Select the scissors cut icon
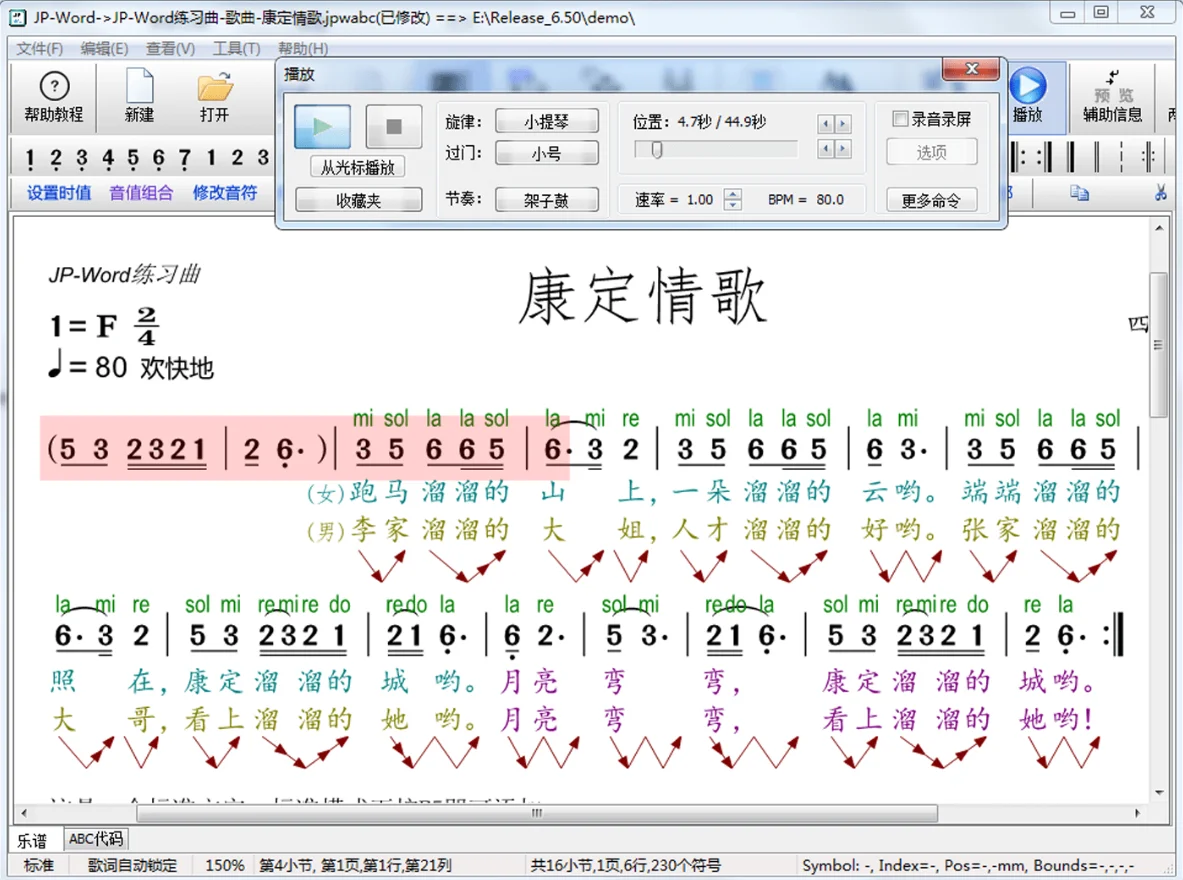The height and width of the screenshot is (880, 1183). click(x=1160, y=193)
